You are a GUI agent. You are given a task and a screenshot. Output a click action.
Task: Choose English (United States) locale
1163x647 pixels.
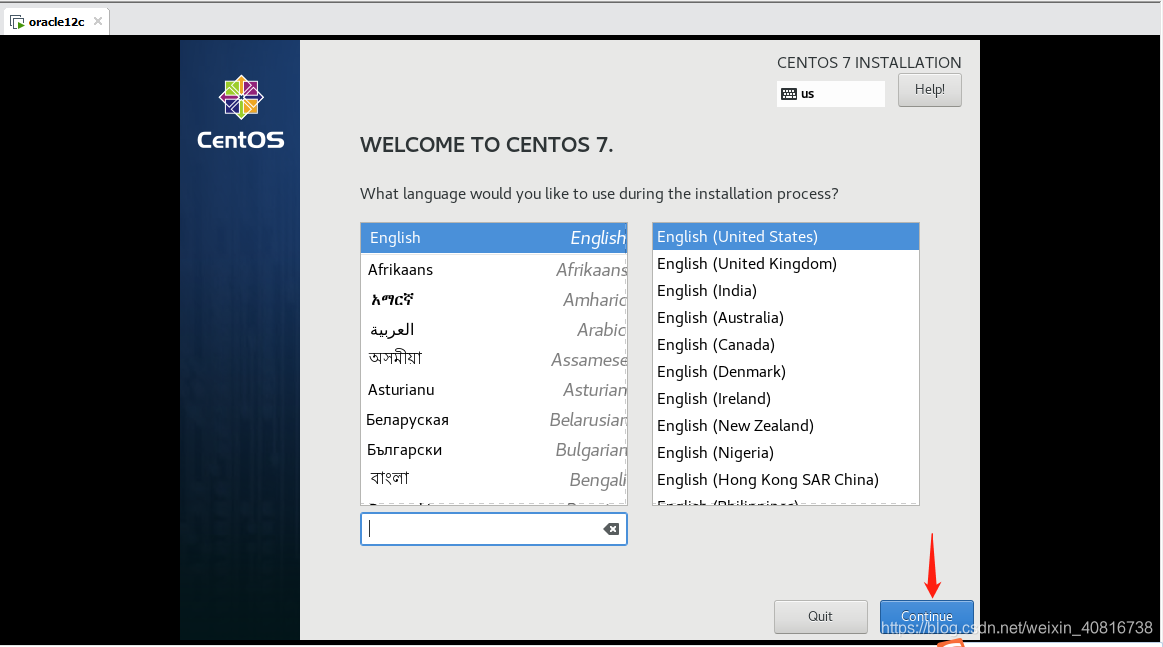785,237
